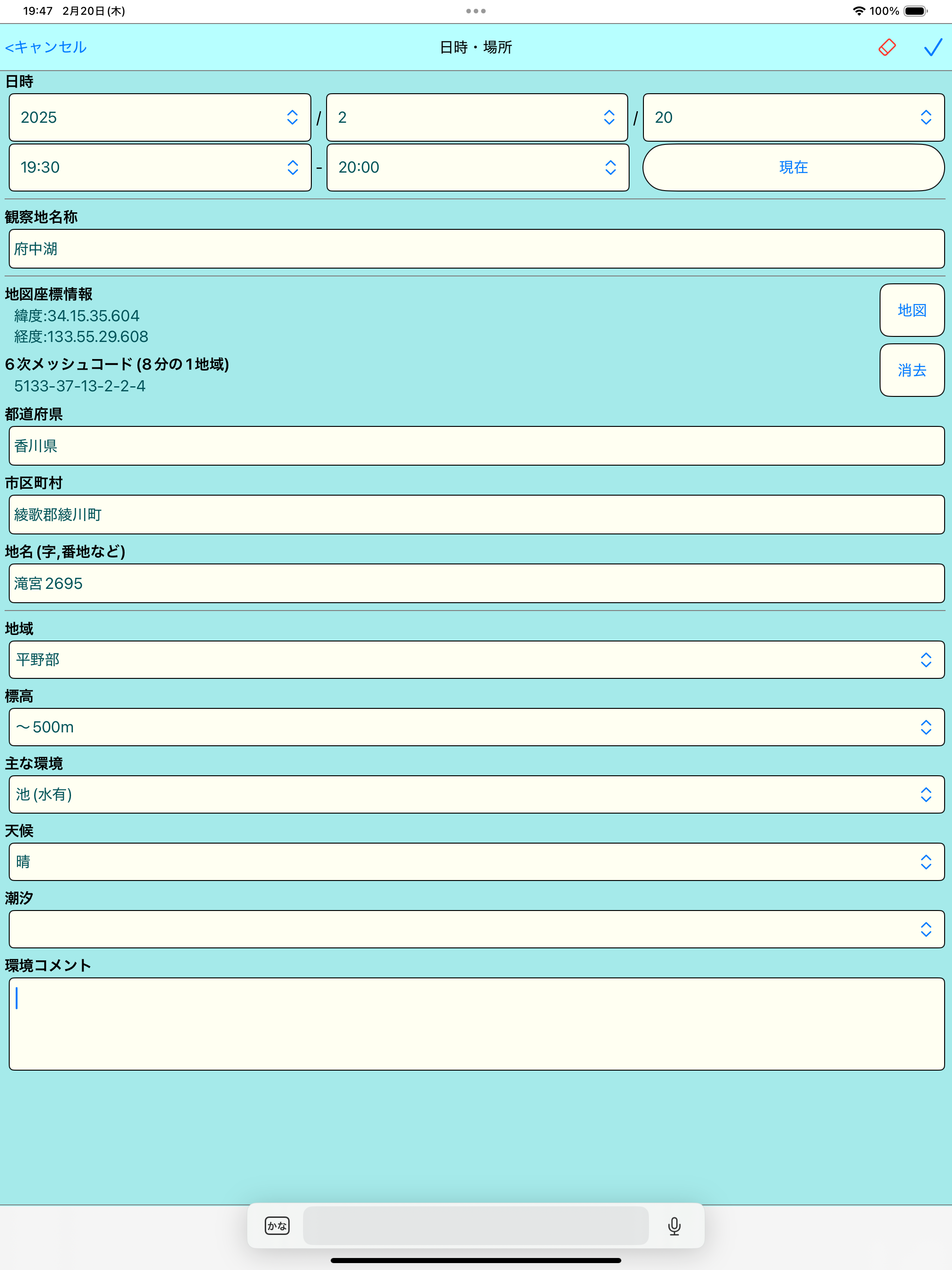The width and height of the screenshot is (952, 1270).
Task: Edit the 都道府県 field 香川県
Action: click(477, 445)
